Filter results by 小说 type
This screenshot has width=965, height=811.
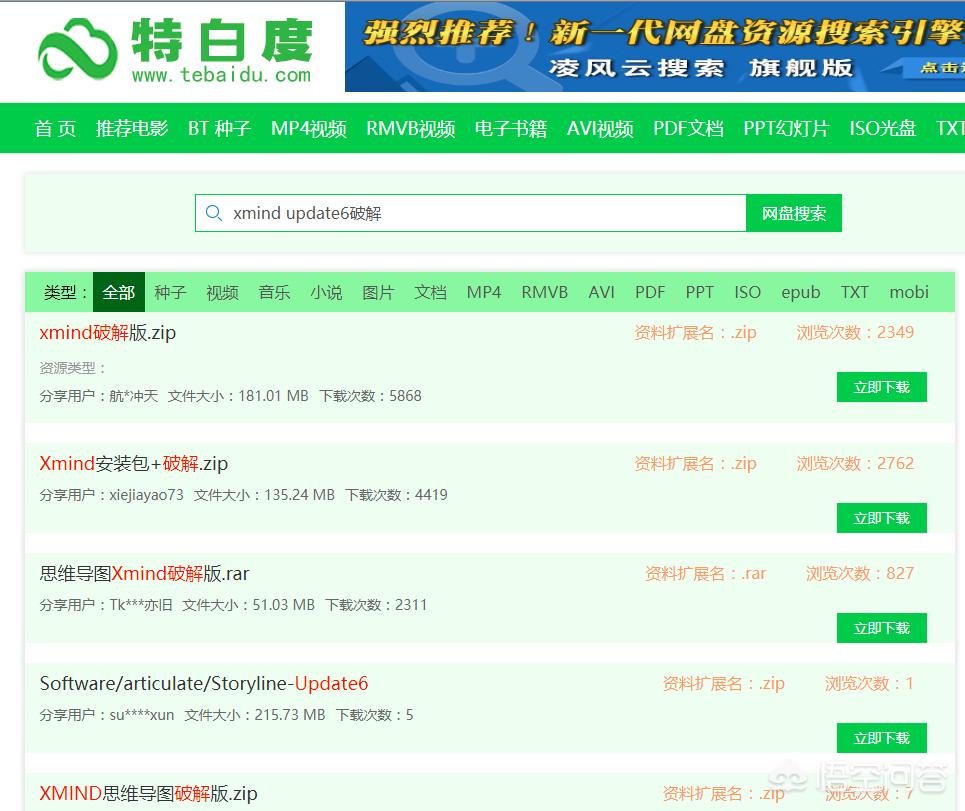[x=326, y=292]
